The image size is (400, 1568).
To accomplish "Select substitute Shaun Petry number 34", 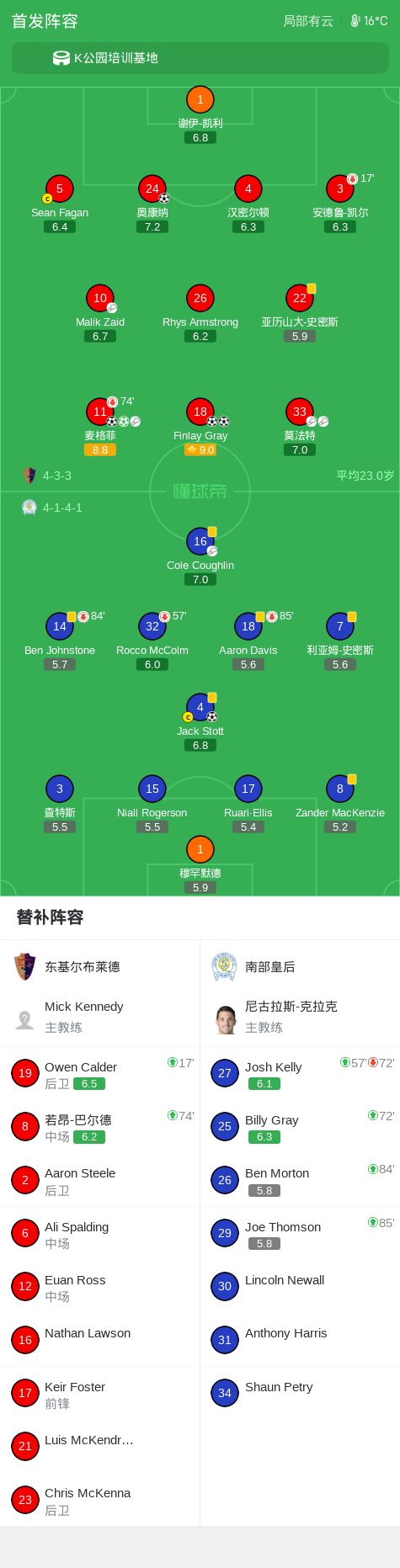I will tap(300, 1393).
